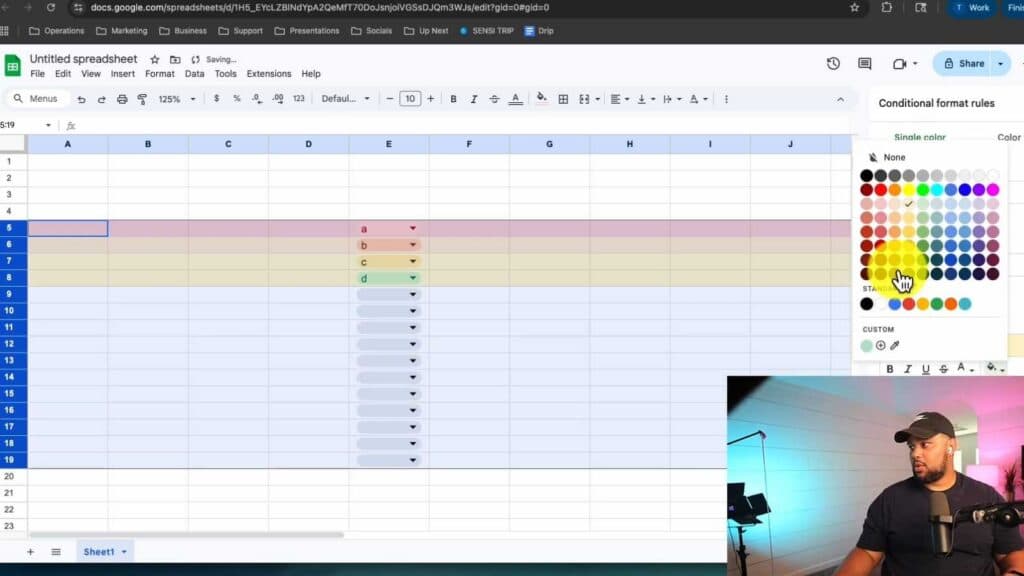This screenshot has width=1024, height=576.
Task: Select the paint format tool
Action: [x=142, y=99]
